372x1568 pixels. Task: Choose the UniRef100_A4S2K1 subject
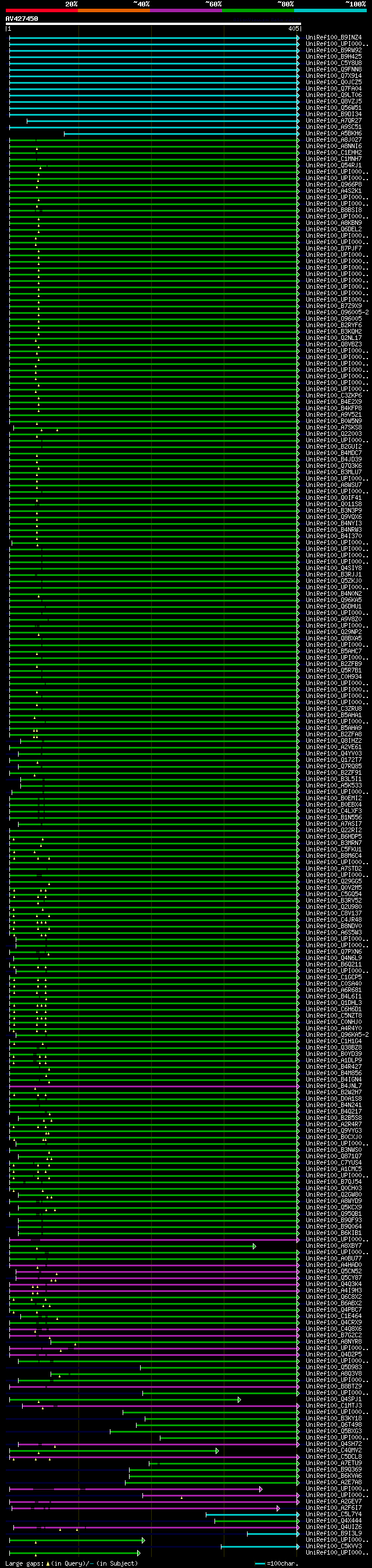tap(334, 191)
